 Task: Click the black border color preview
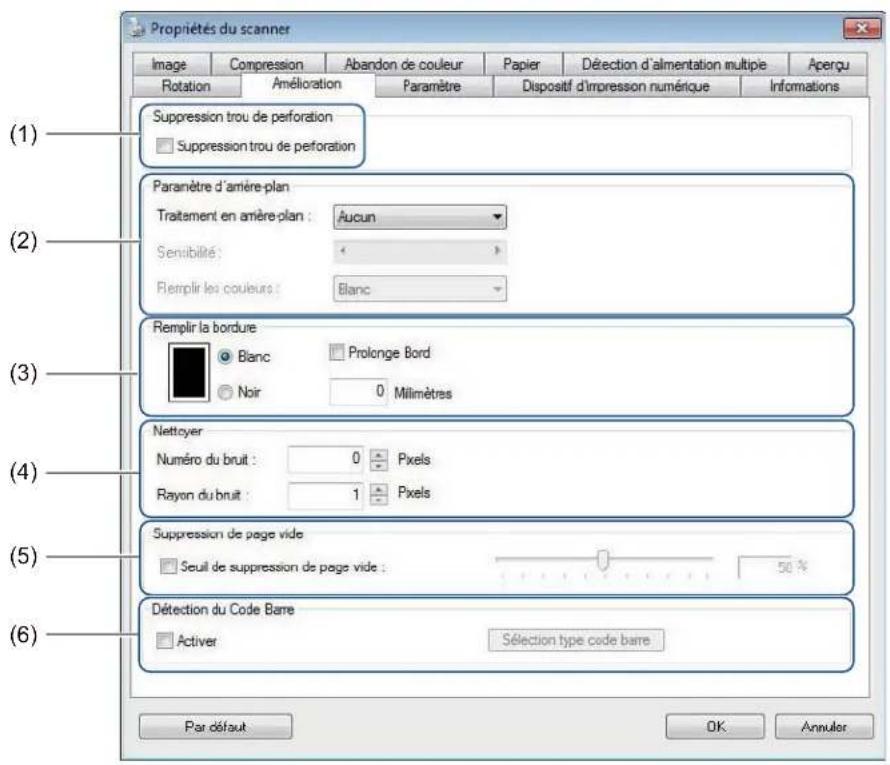click(189, 372)
